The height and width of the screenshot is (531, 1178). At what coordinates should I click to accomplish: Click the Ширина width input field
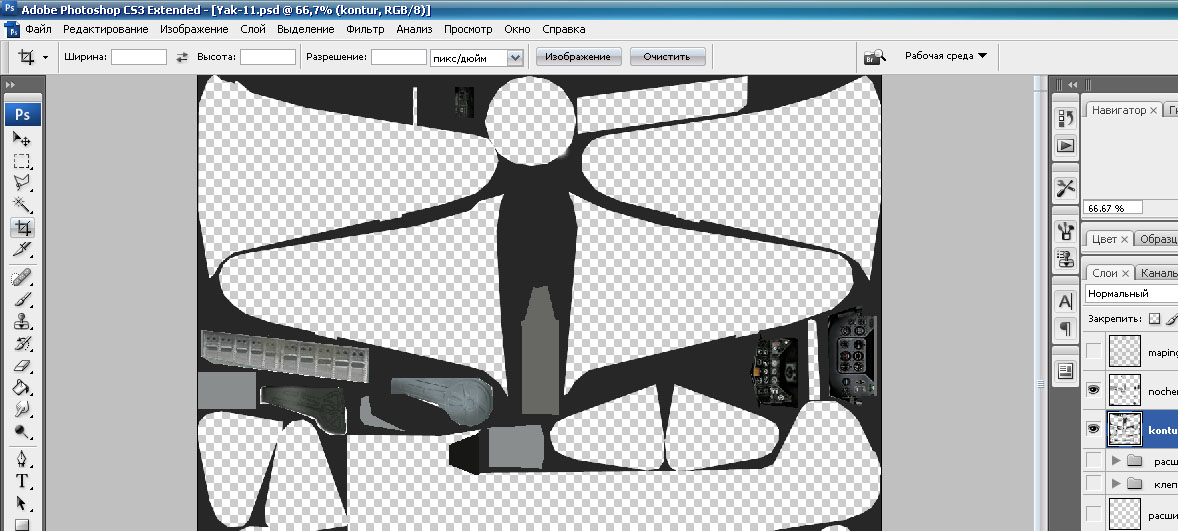tap(138, 57)
